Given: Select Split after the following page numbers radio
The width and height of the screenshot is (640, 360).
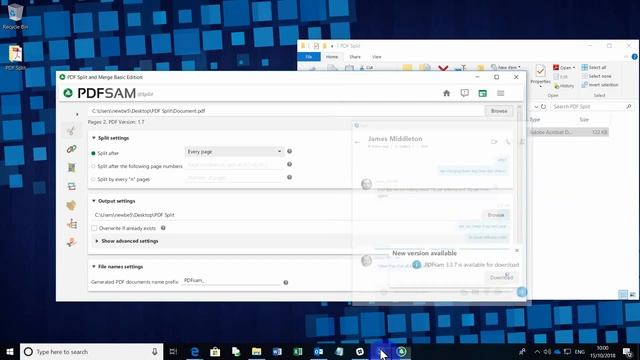Looking at the screenshot, I should click(x=93, y=167).
